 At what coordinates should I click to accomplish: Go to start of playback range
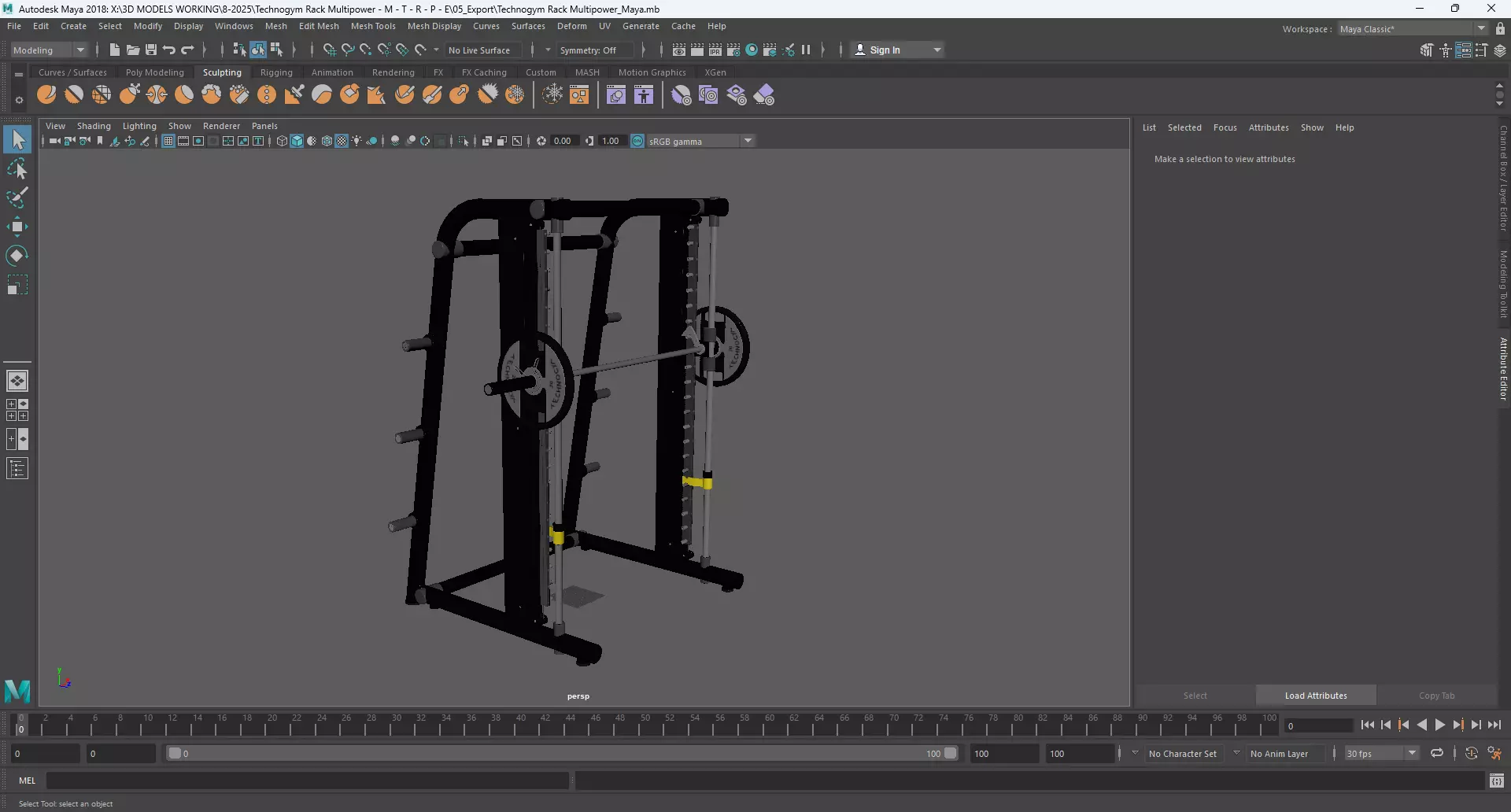click(1368, 725)
